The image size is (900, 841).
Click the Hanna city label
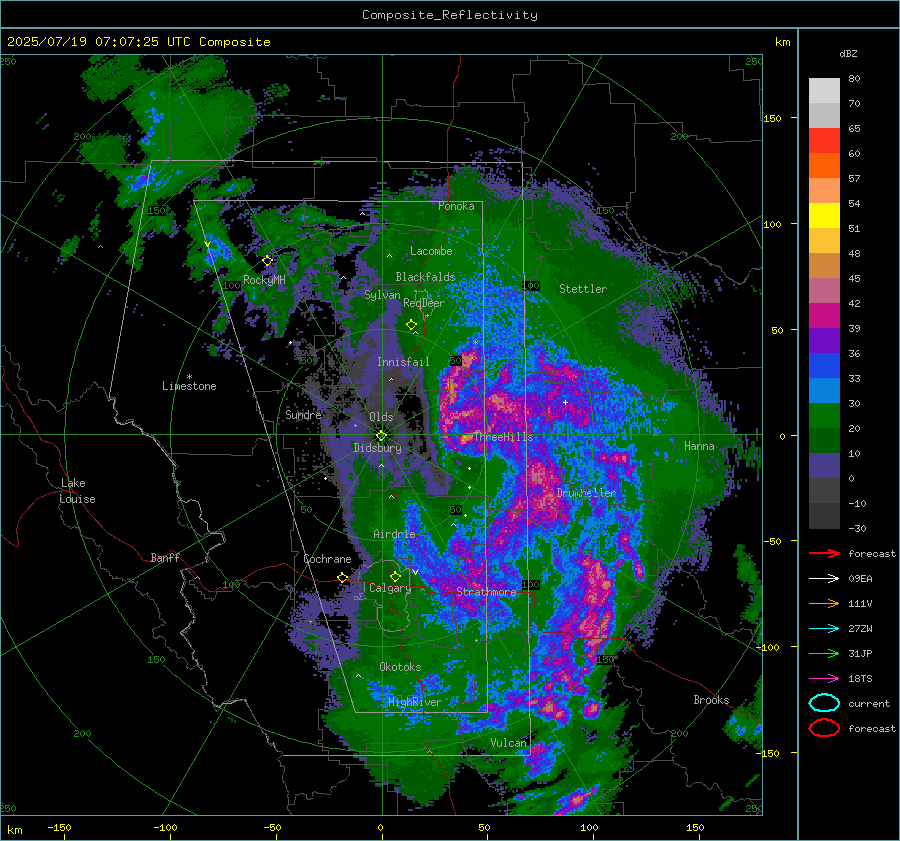(699, 445)
